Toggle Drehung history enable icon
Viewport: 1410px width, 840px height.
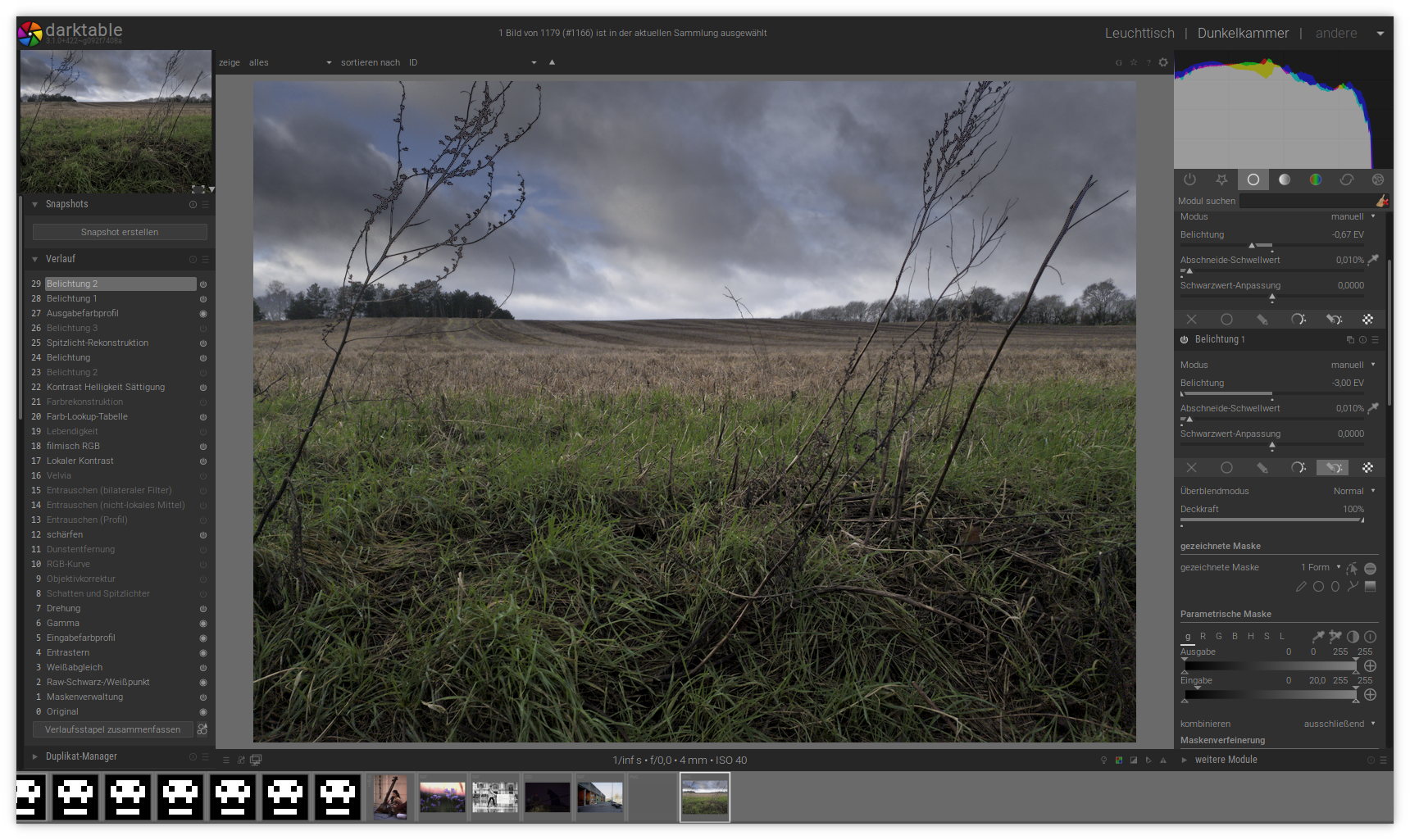[203, 609]
